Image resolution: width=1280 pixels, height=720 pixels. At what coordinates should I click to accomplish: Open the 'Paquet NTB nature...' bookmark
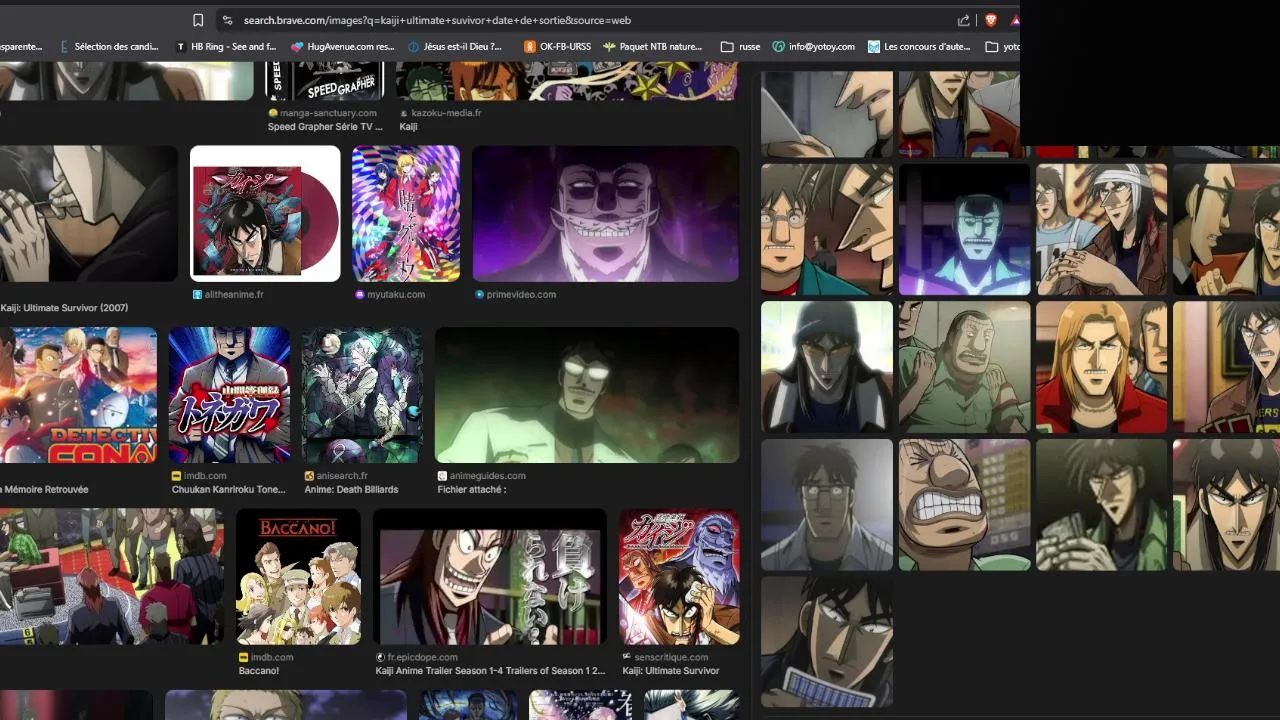[652, 46]
